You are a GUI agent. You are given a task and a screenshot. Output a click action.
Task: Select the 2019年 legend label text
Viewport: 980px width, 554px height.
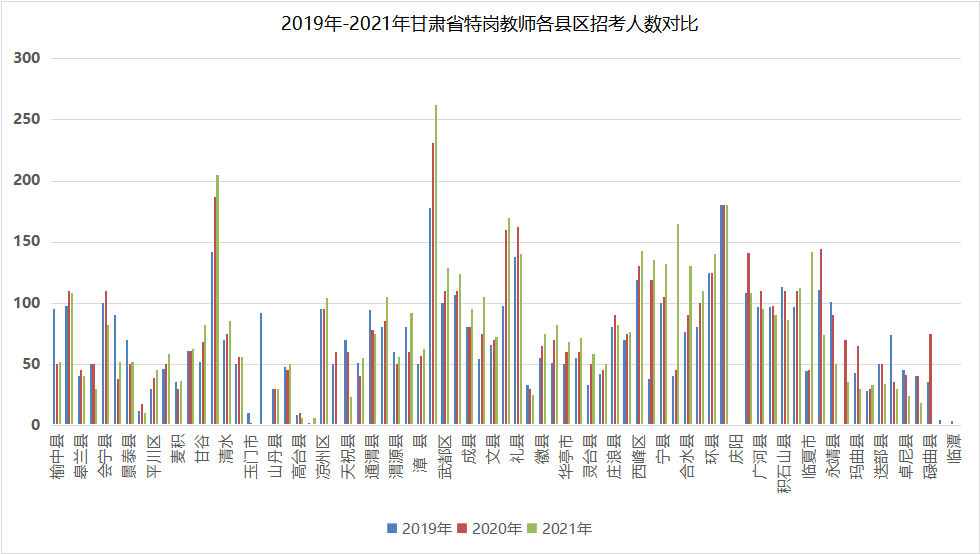pos(426,528)
